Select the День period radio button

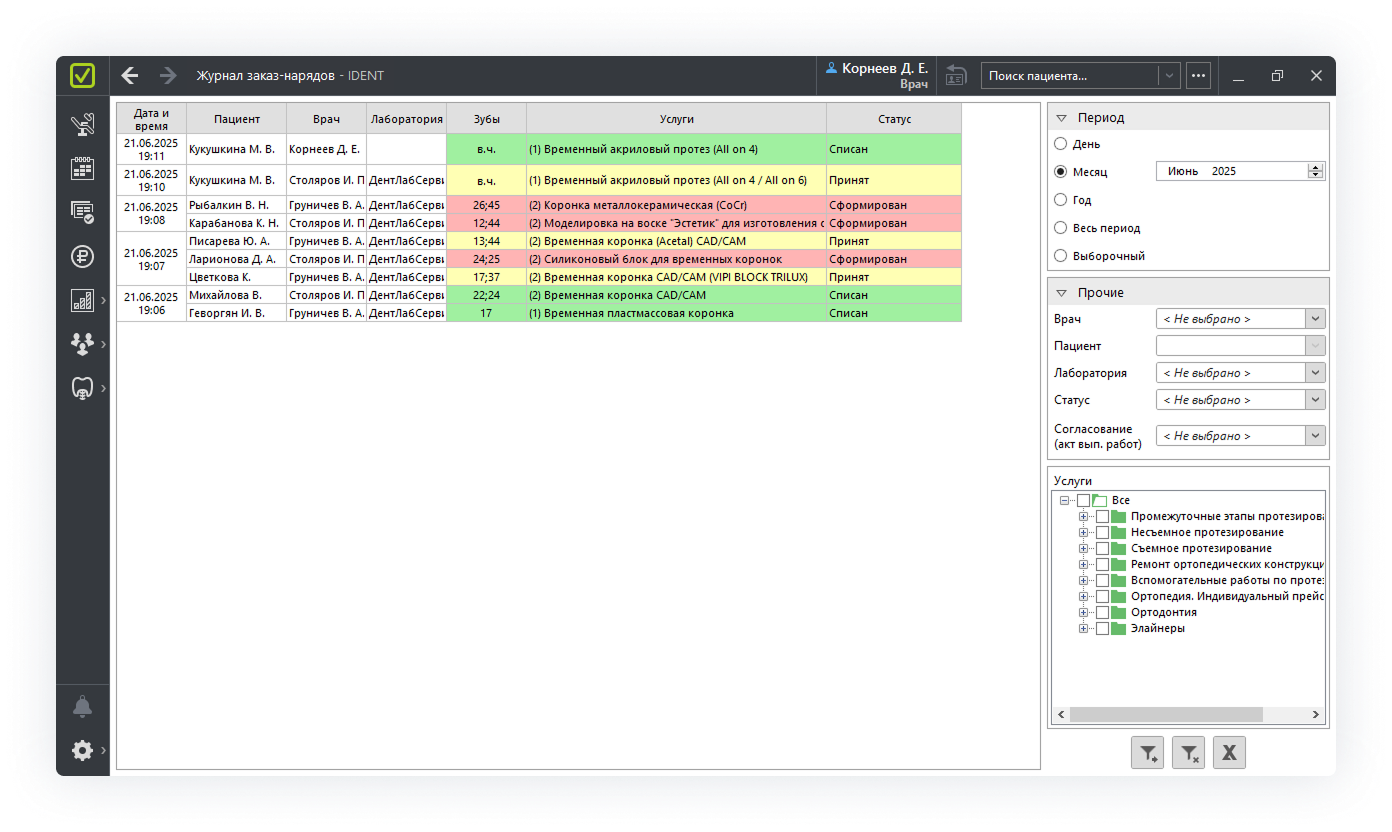click(1061, 144)
